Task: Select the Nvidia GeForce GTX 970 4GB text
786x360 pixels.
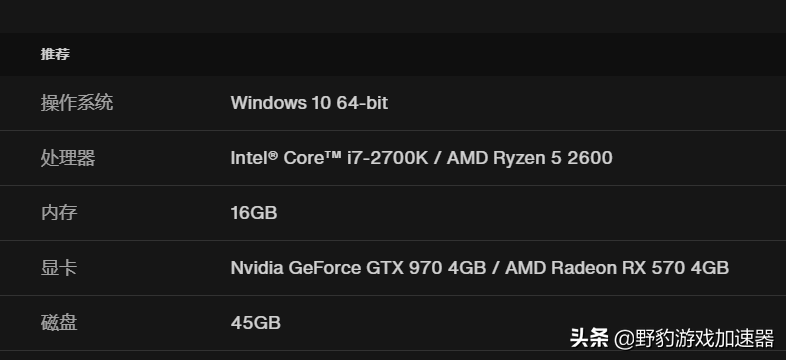Action: pyautogui.click(x=358, y=268)
